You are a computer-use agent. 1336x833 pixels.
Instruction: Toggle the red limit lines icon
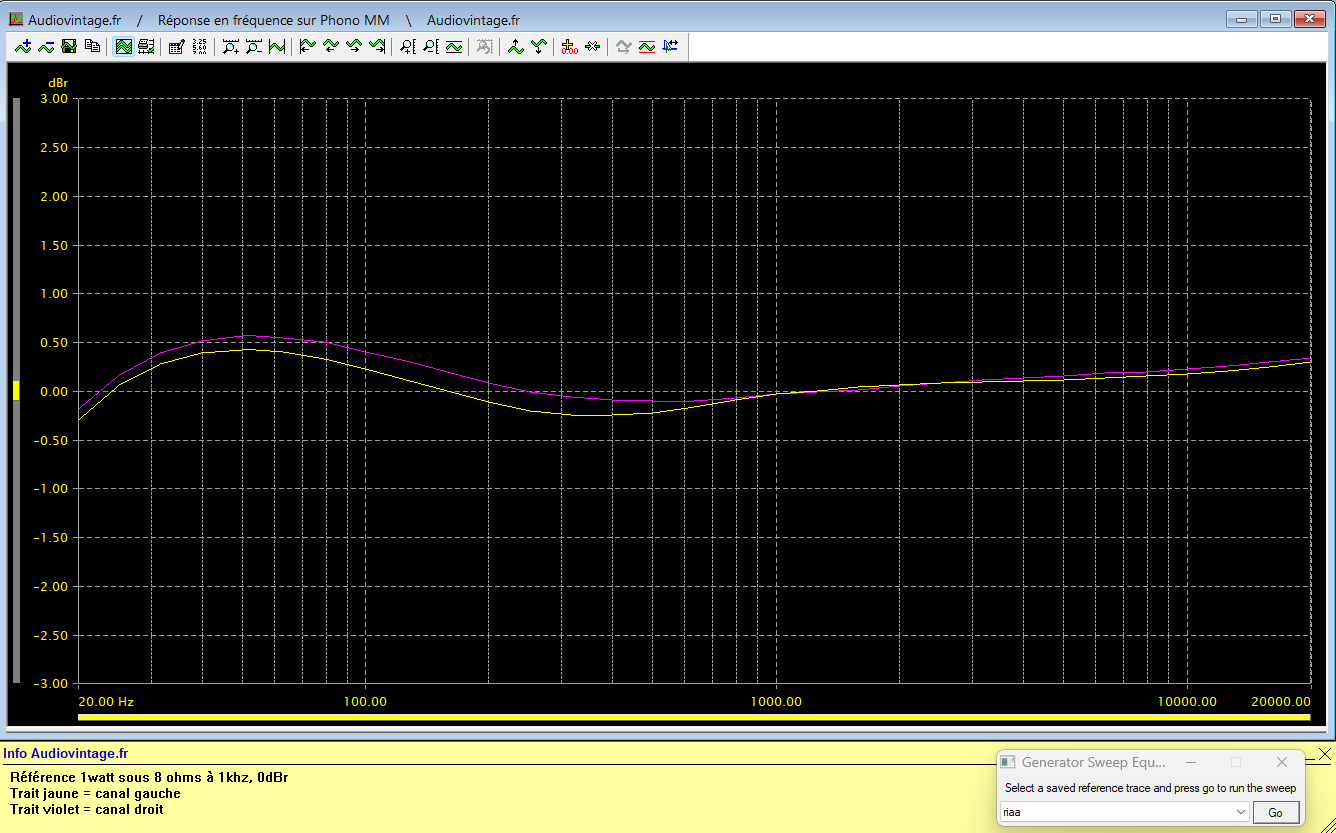pyautogui.click(x=647, y=46)
